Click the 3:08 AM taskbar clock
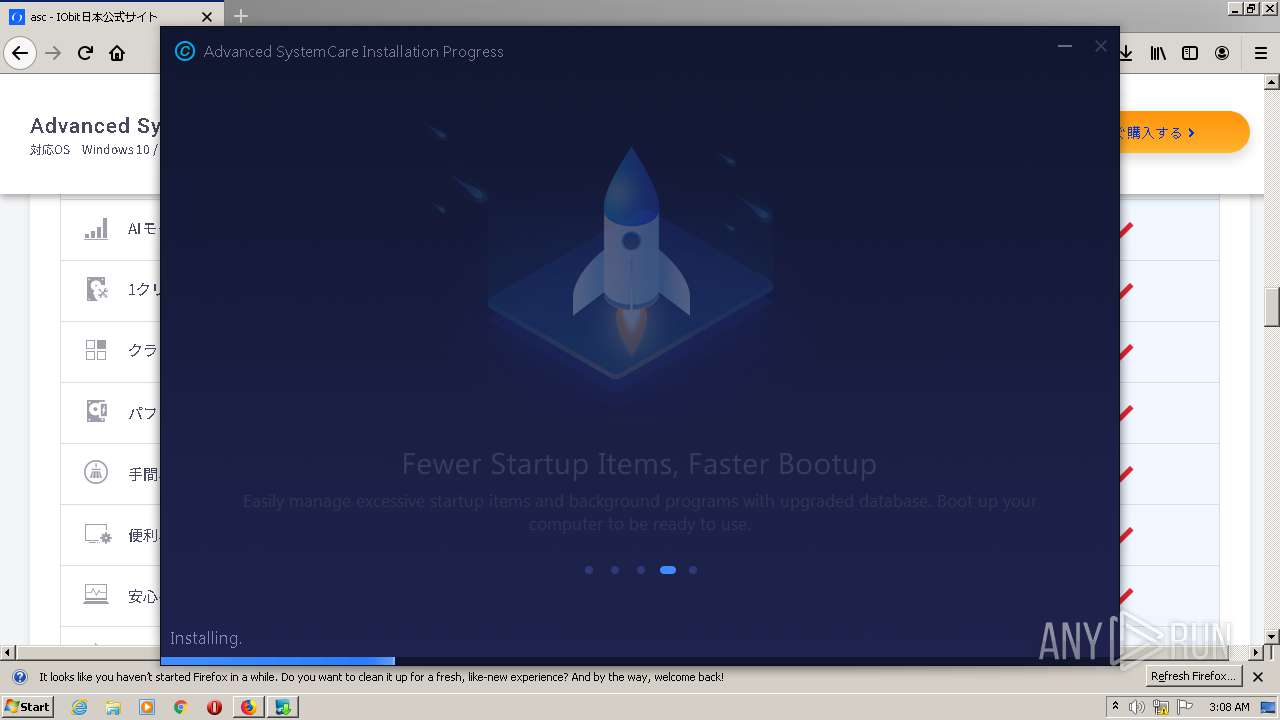Screen dimensions: 1280x720 tap(1229, 707)
